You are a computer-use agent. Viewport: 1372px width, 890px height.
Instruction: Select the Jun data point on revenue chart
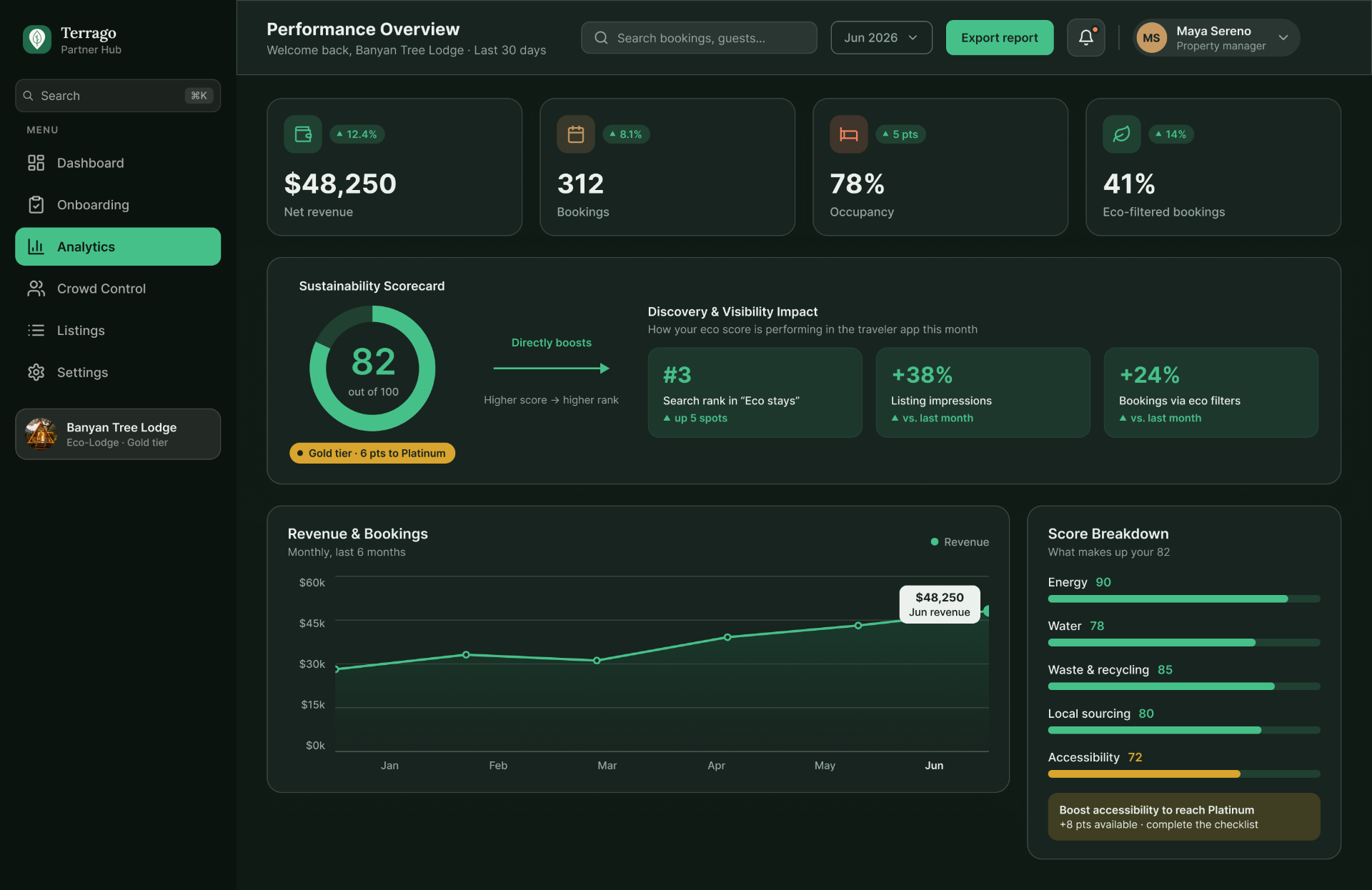coord(985,611)
